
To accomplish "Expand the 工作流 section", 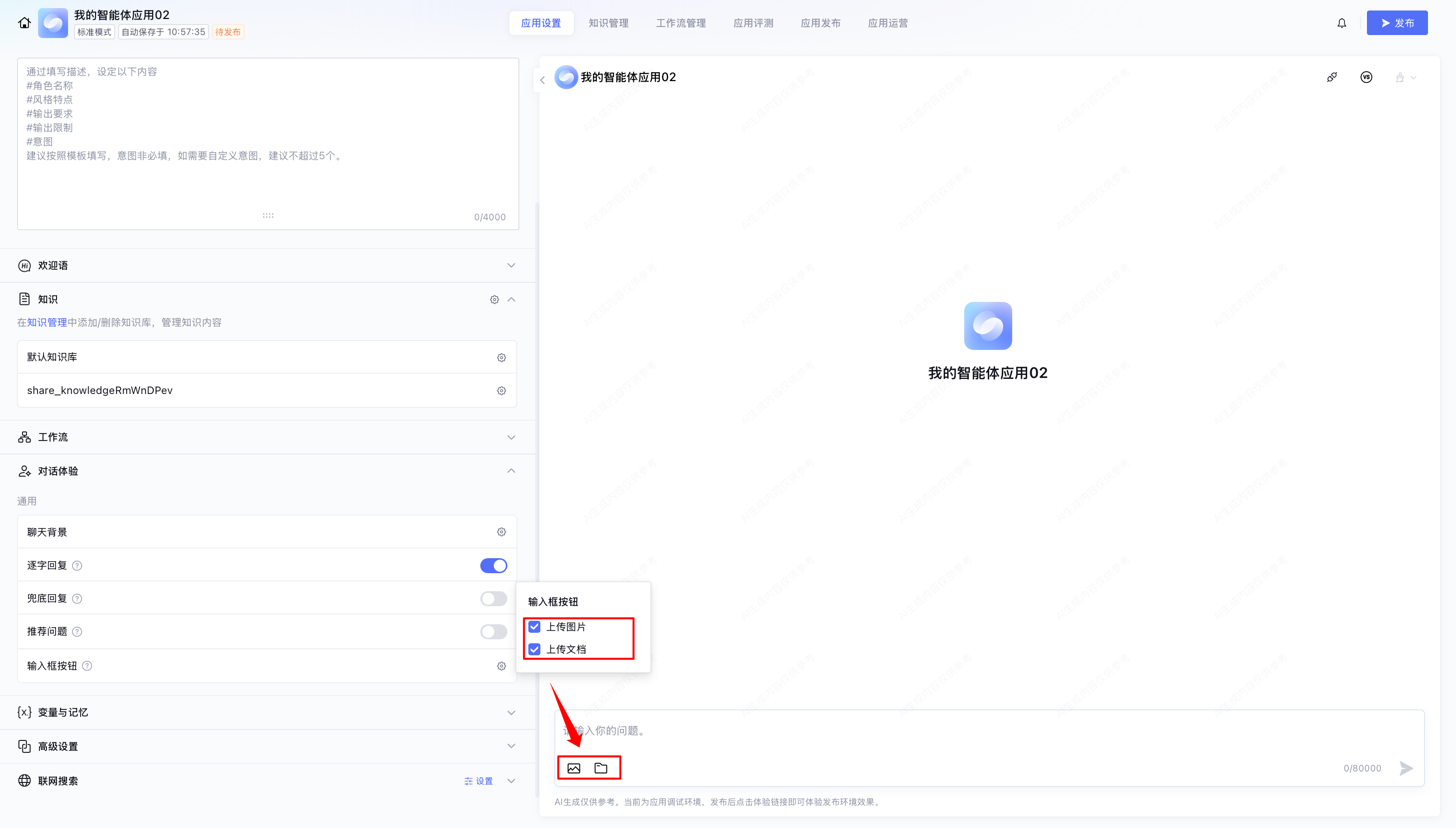I will [511, 438].
